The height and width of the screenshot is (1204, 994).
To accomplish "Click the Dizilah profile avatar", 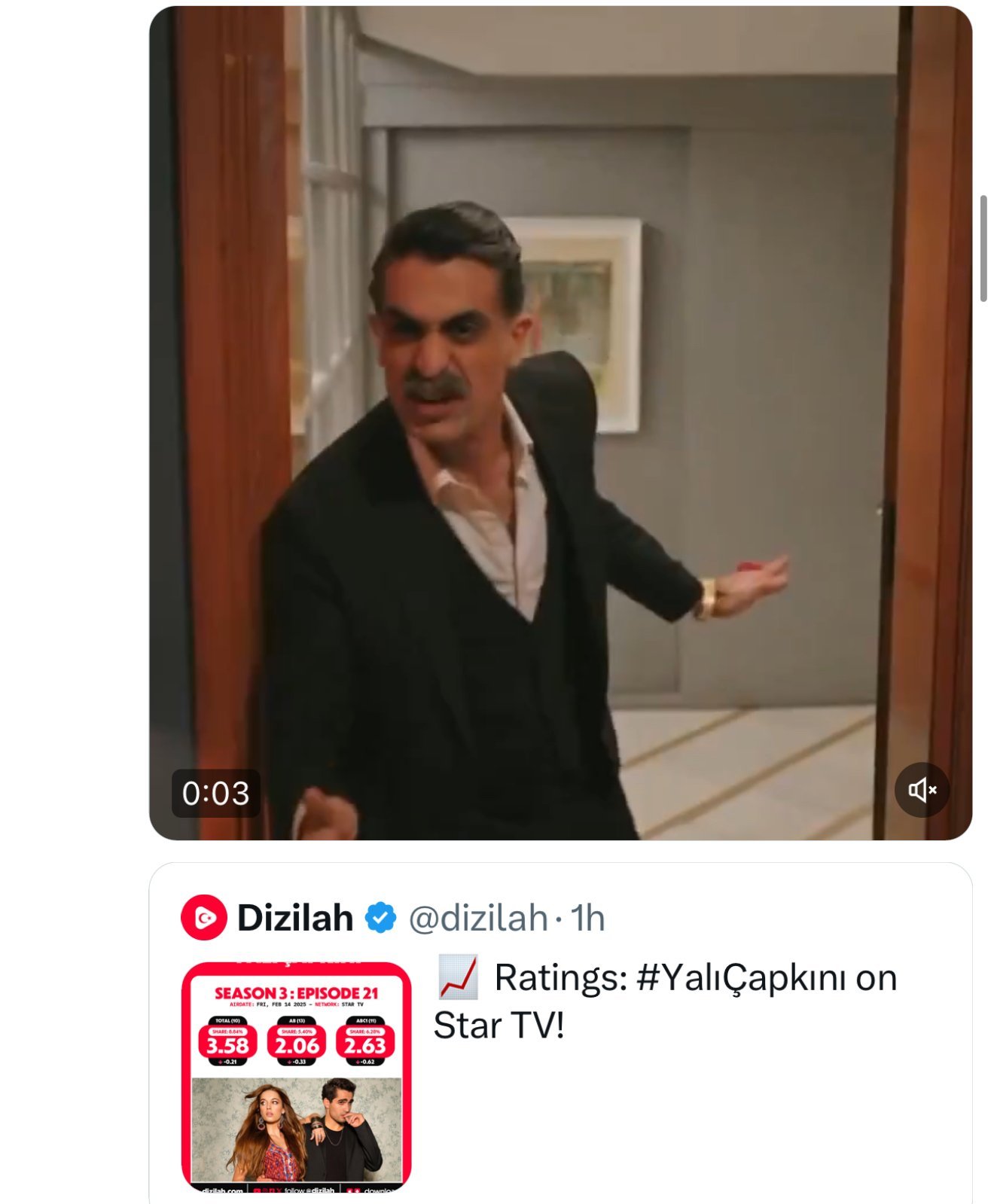I will click(x=203, y=917).
